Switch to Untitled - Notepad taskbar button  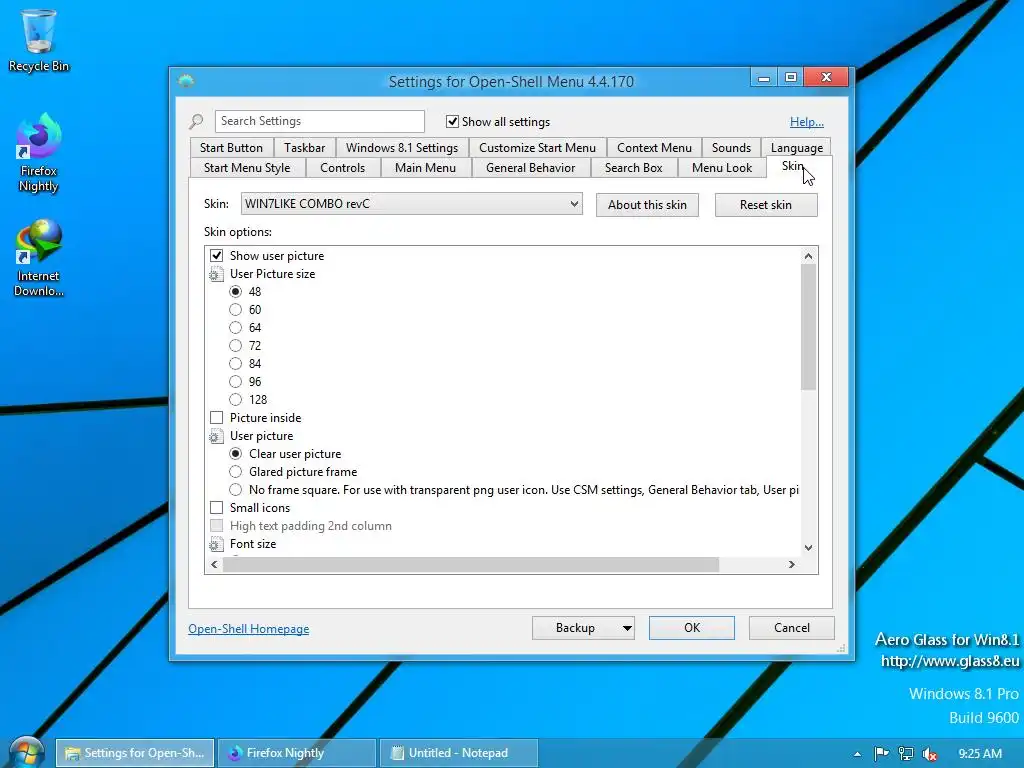click(x=458, y=753)
